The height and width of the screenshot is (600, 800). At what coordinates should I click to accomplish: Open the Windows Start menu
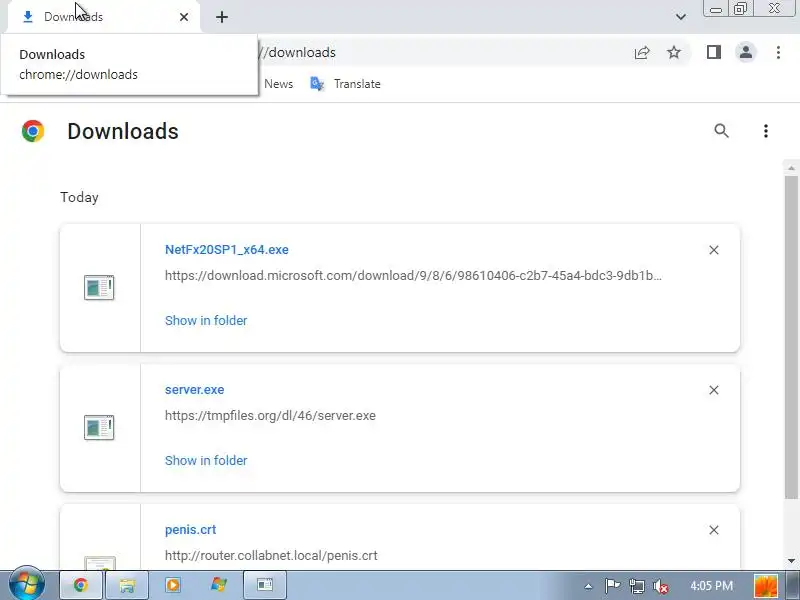(27, 584)
